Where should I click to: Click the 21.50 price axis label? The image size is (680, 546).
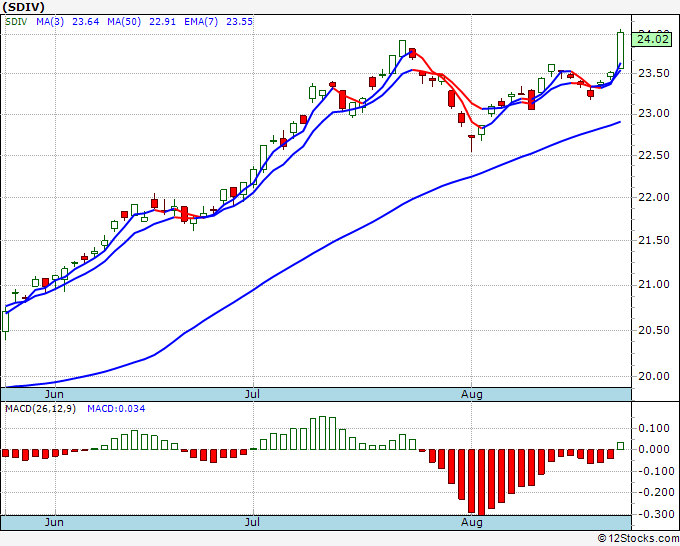coord(654,240)
